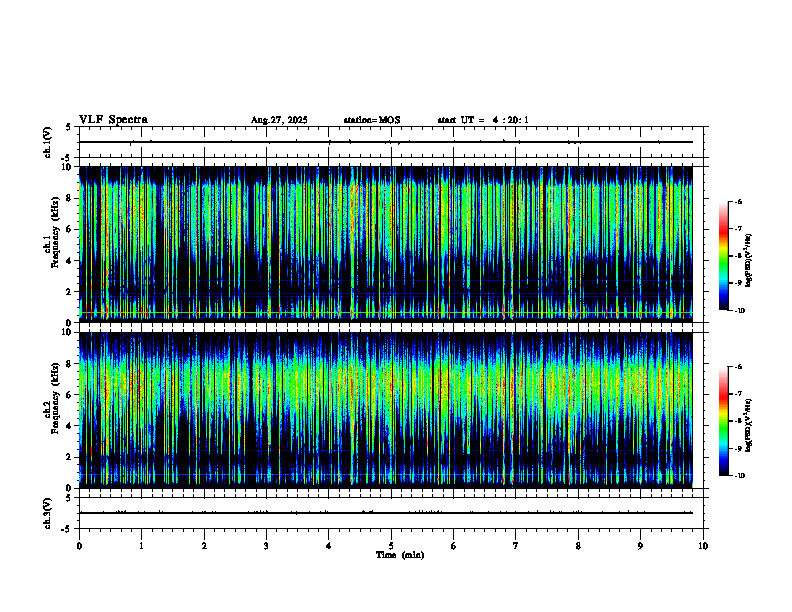Click the "VLF Spectra" plot title
792x612 pixels.
113,120
